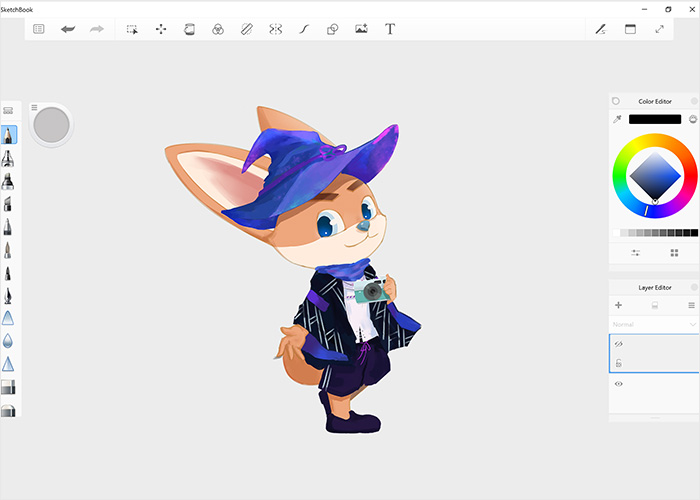The height and width of the screenshot is (500, 700).
Task: Select the rectangular Selection tool
Action: pos(132,29)
